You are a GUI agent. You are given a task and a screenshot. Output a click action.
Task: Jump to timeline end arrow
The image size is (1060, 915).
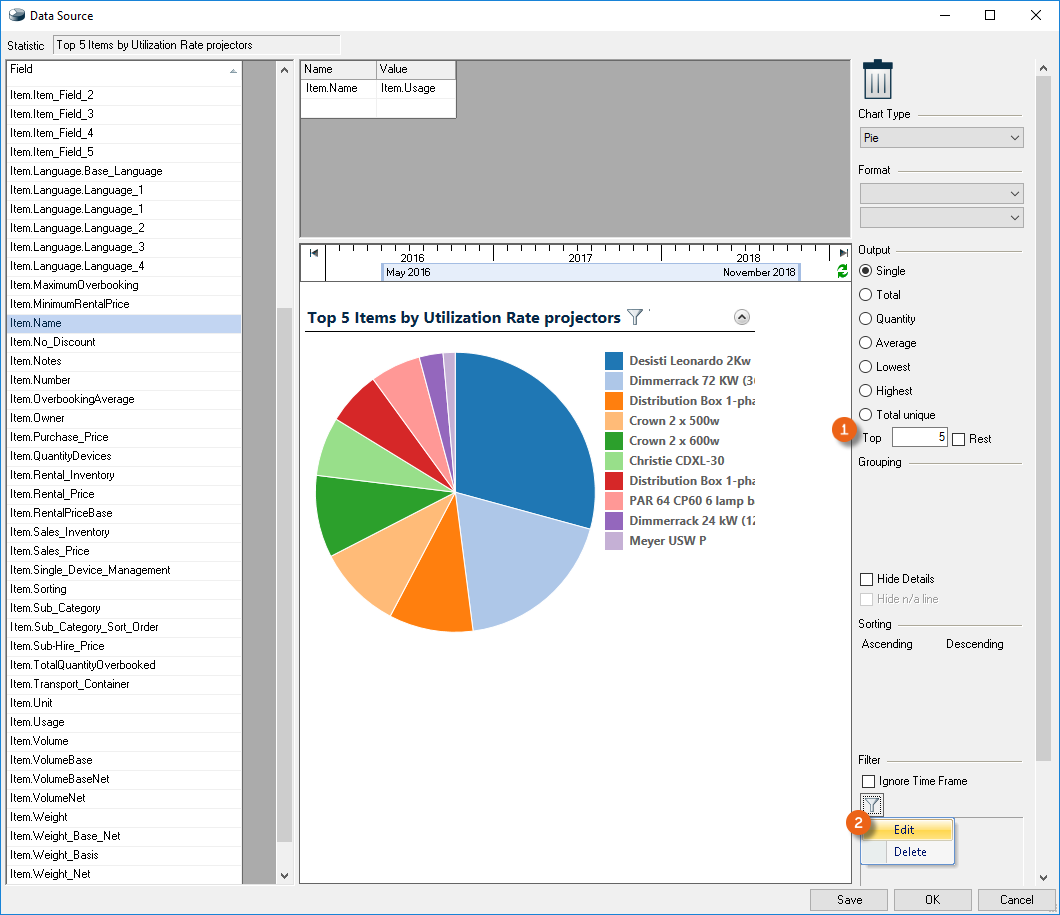coord(843,254)
